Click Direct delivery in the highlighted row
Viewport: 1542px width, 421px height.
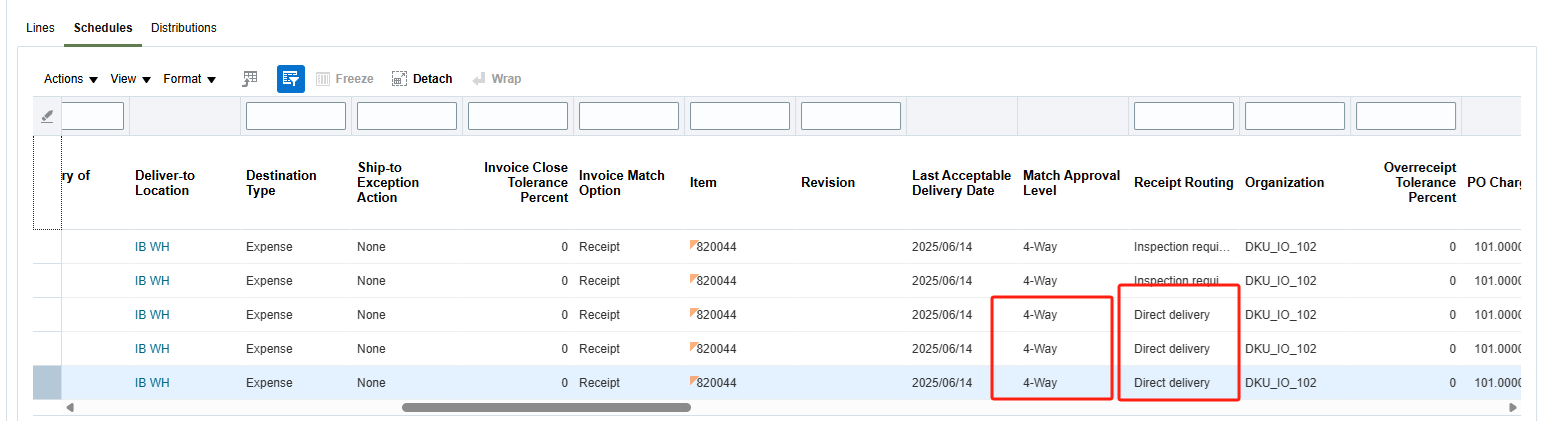1172,383
